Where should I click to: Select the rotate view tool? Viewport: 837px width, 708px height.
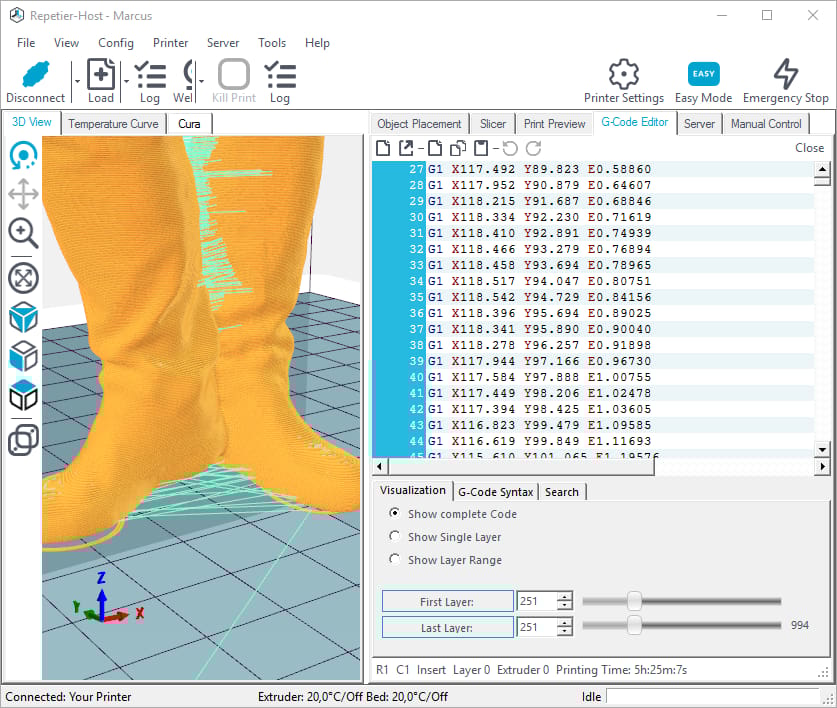(x=23, y=155)
